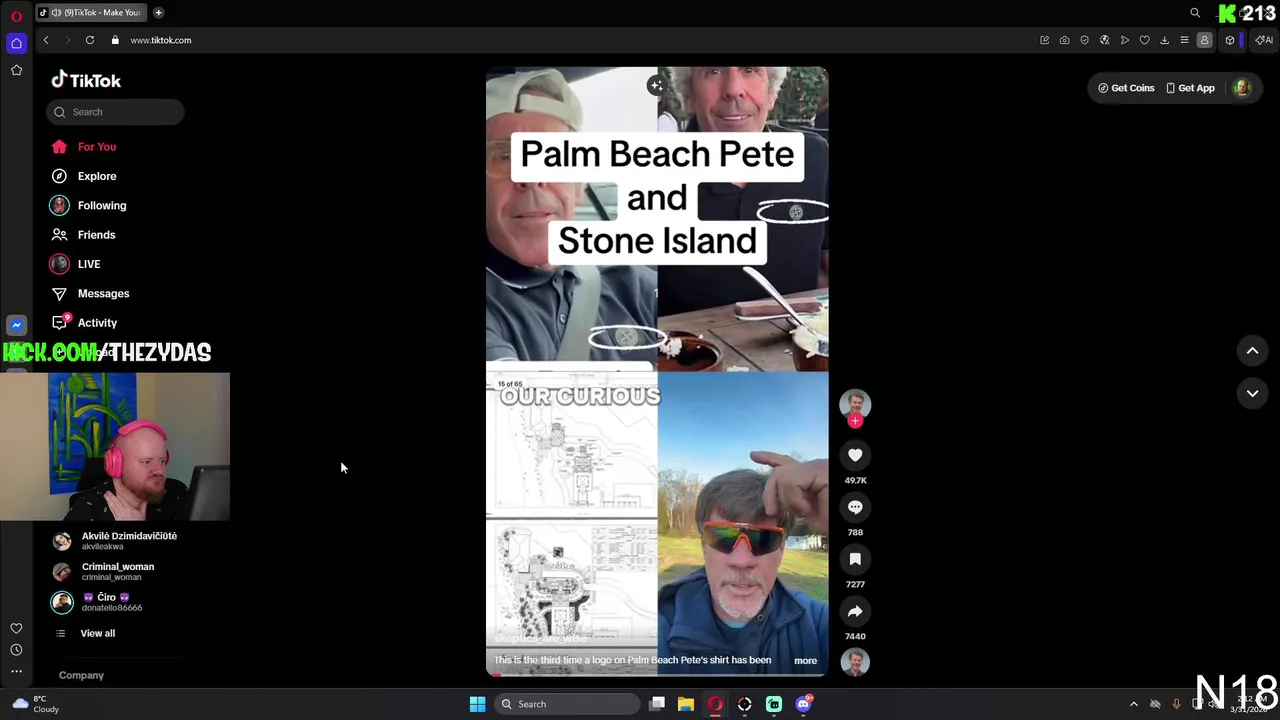Image resolution: width=1280 pixels, height=720 pixels.
Task: Click the toolbar heart bookmark icon
Action: click(x=1145, y=40)
